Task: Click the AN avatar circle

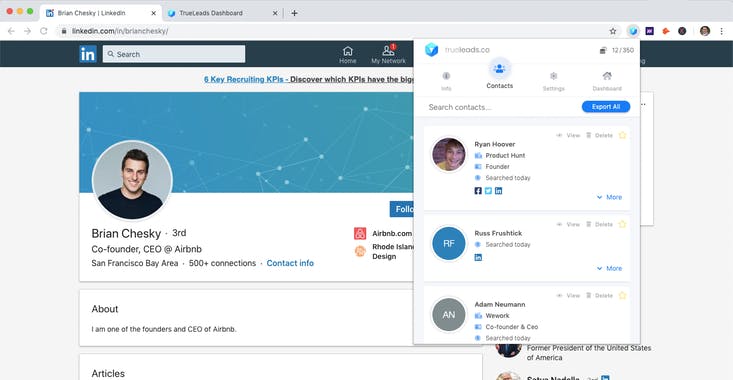Action: pyautogui.click(x=449, y=315)
